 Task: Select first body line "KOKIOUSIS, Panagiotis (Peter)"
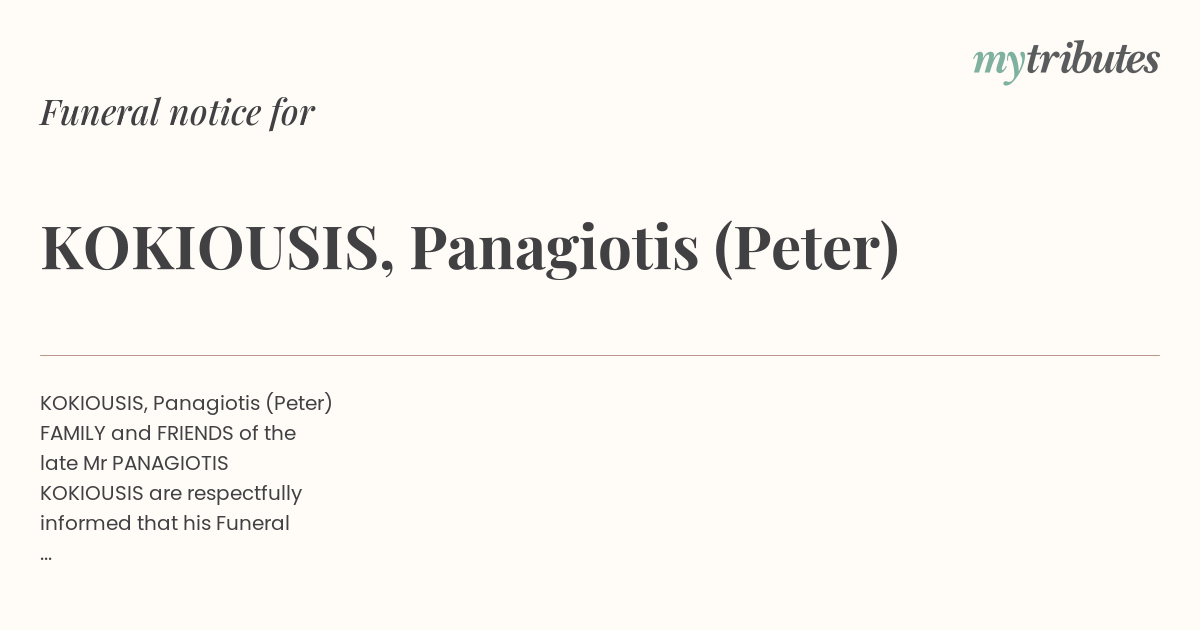point(186,403)
